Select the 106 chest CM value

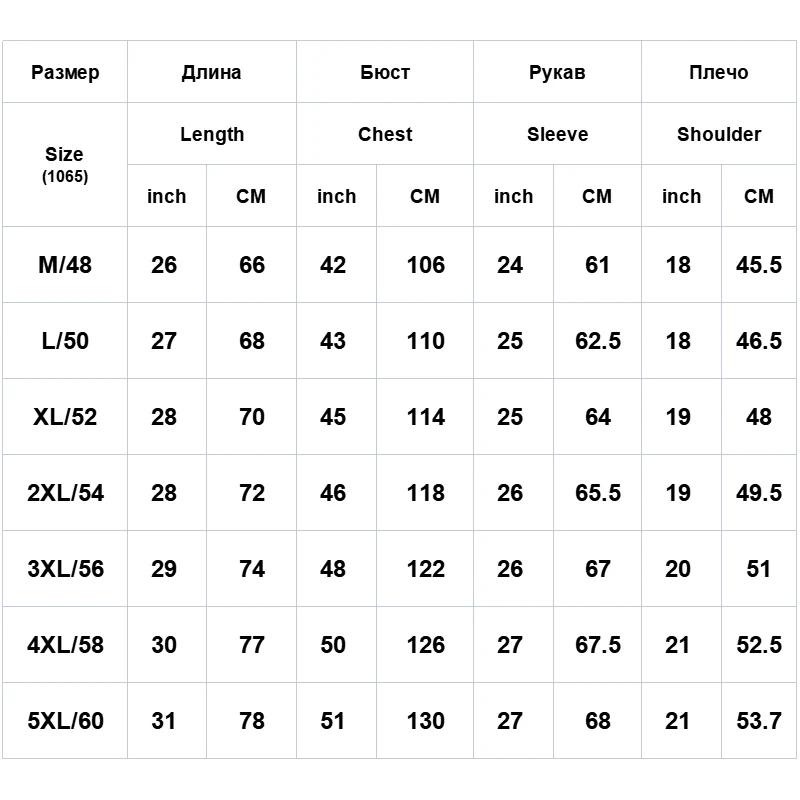click(x=425, y=265)
